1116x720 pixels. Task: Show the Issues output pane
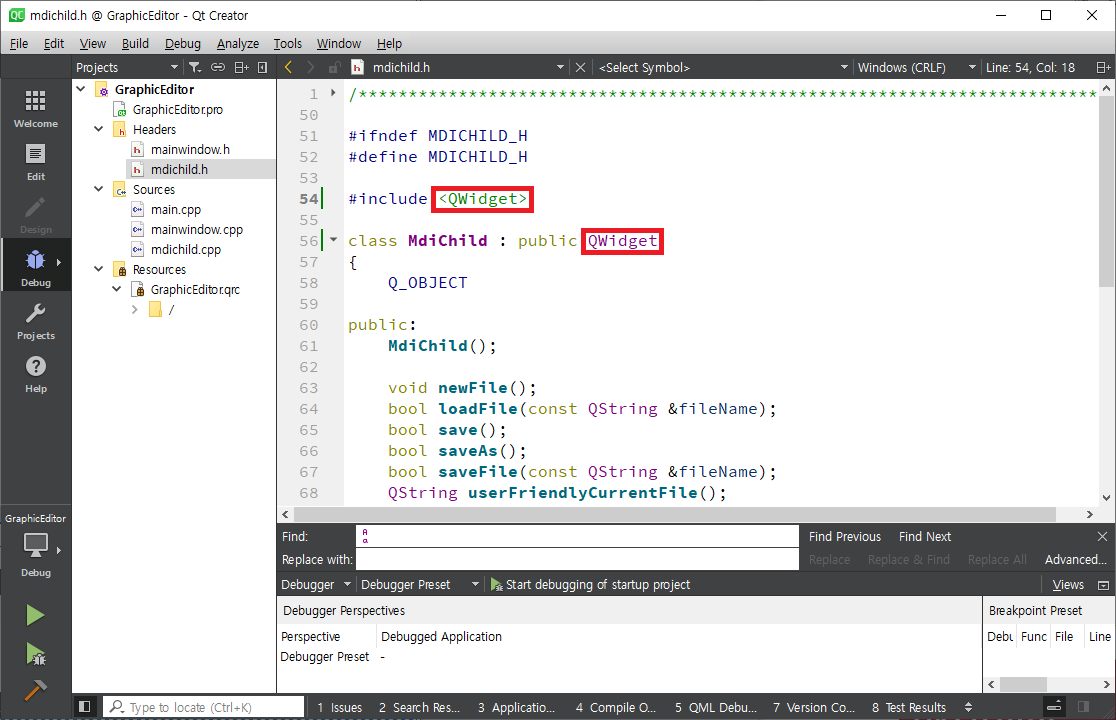339,707
